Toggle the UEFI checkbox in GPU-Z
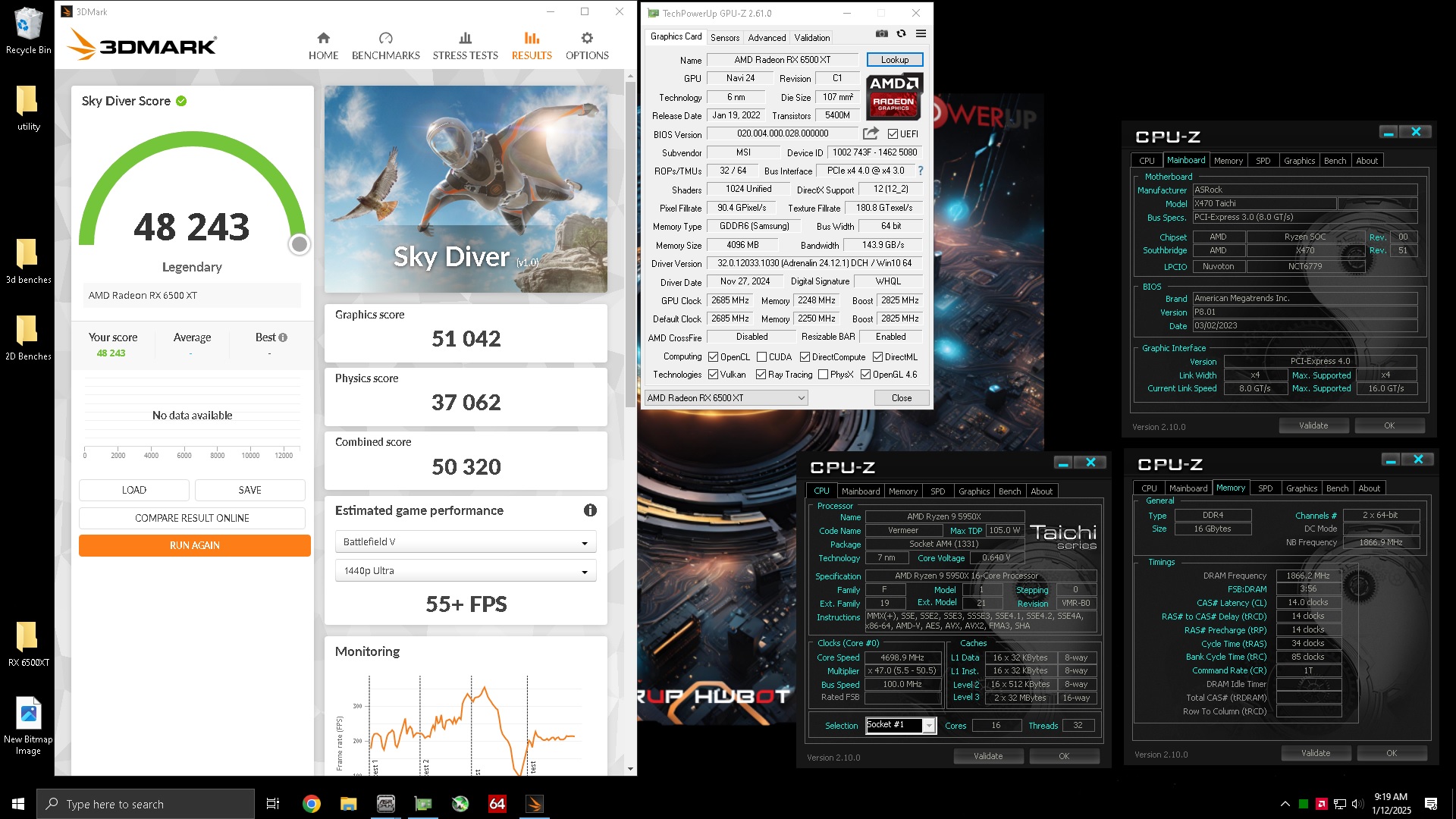The image size is (1456, 819). coord(893,134)
